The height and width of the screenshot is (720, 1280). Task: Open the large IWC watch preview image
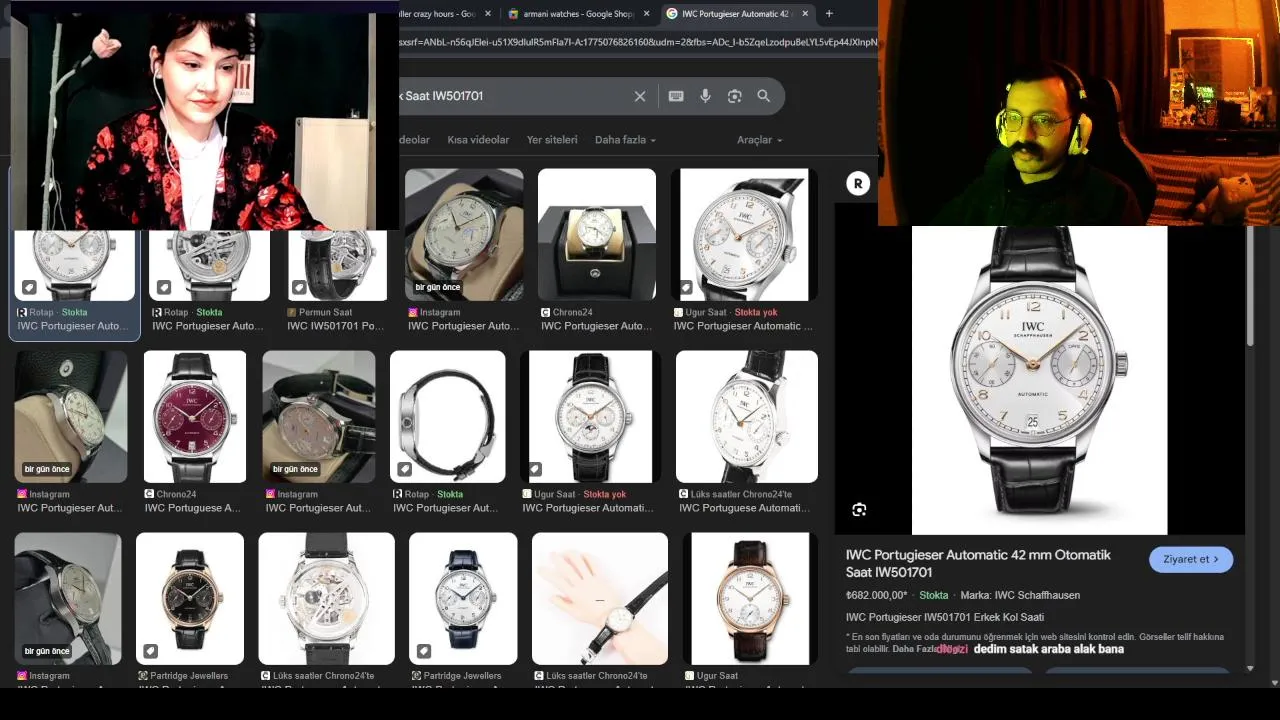point(1039,380)
